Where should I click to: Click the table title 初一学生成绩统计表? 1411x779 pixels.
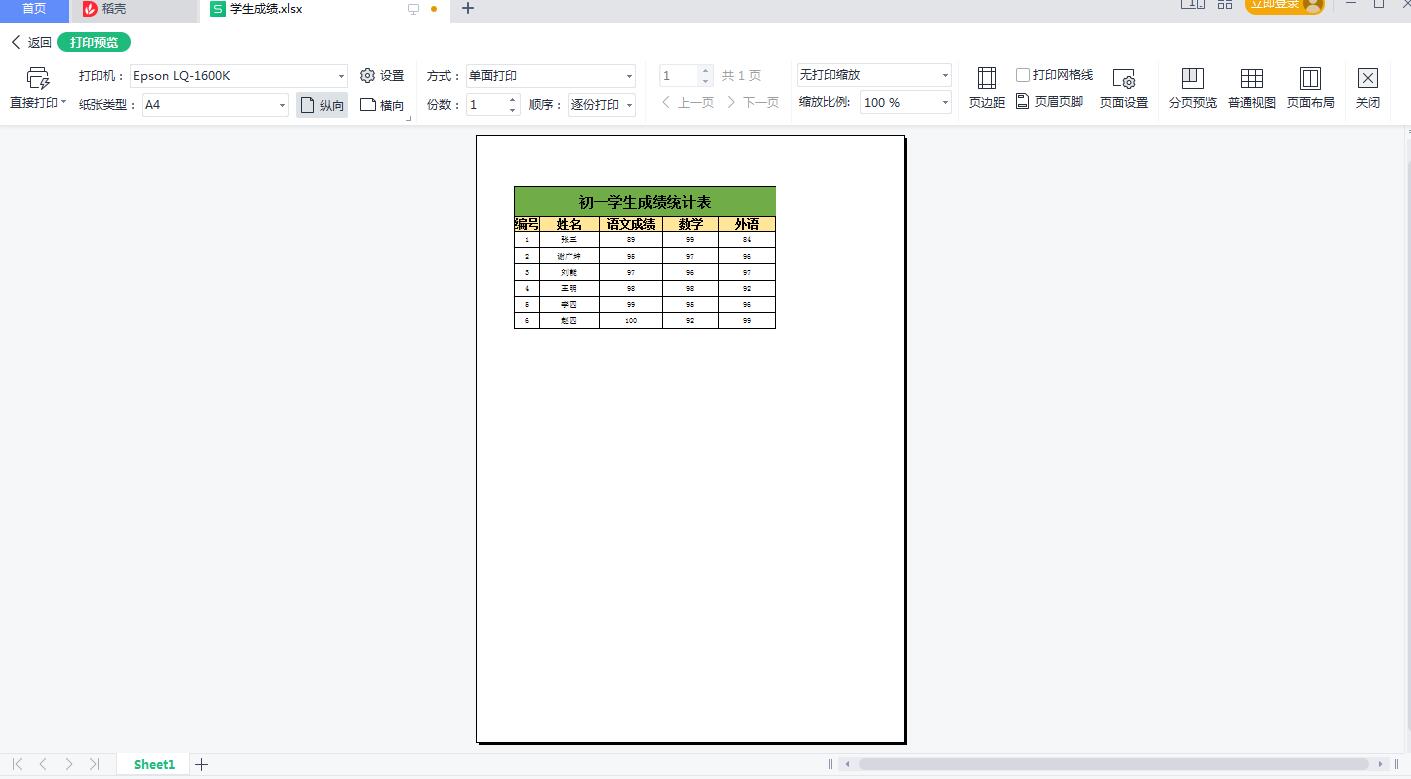click(x=645, y=202)
